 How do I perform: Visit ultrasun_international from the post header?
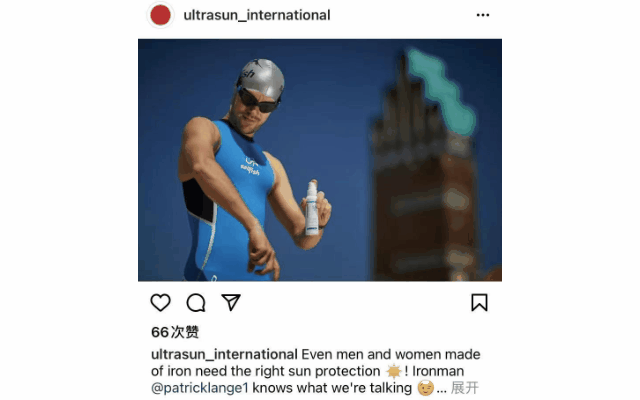[x=257, y=15]
